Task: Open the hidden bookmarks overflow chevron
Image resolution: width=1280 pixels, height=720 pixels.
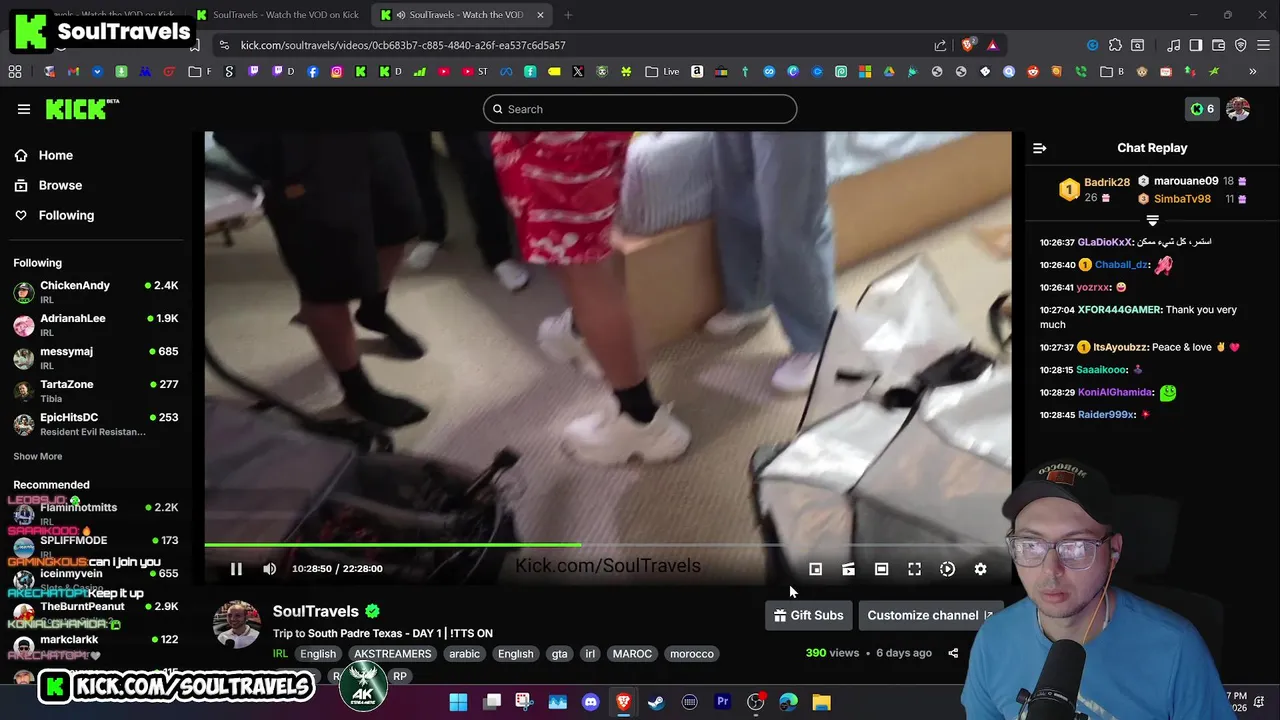Action: (1252, 72)
